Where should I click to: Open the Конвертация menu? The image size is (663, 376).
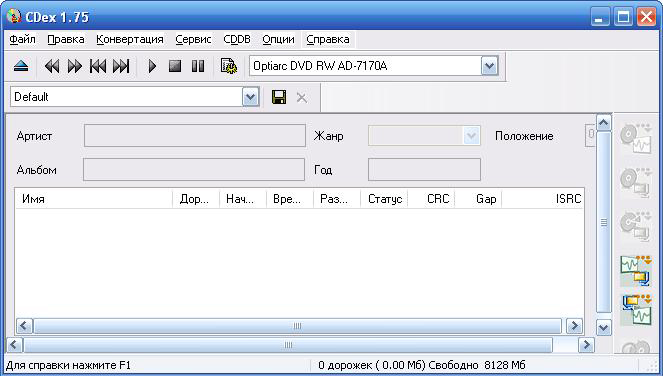pyautogui.click(x=130, y=39)
